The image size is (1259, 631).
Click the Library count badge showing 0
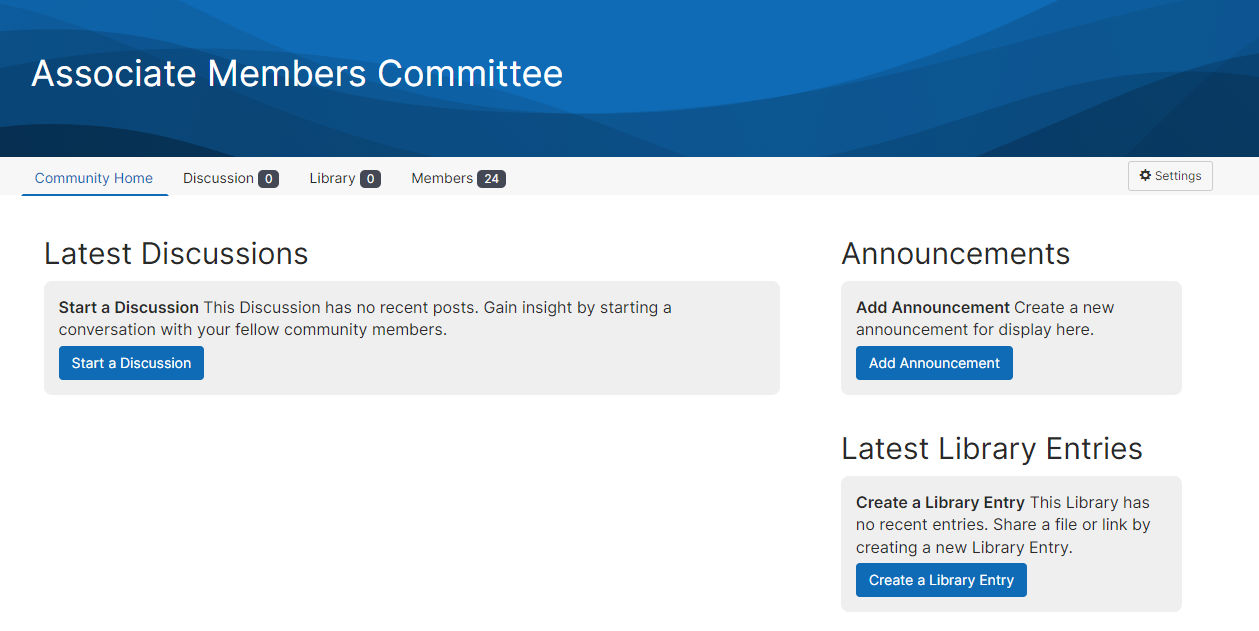pos(370,179)
